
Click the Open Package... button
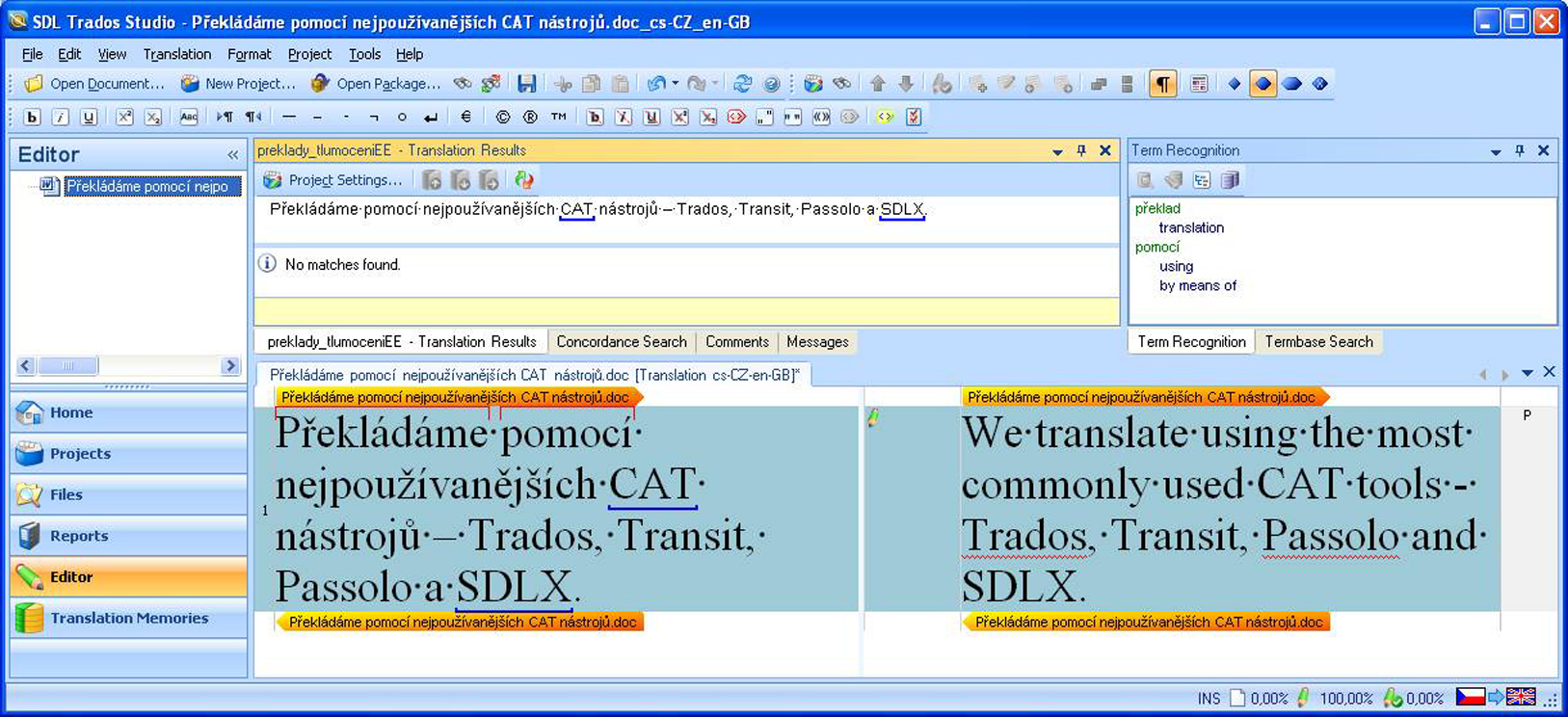pyautogui.click(x=376, y=84)
